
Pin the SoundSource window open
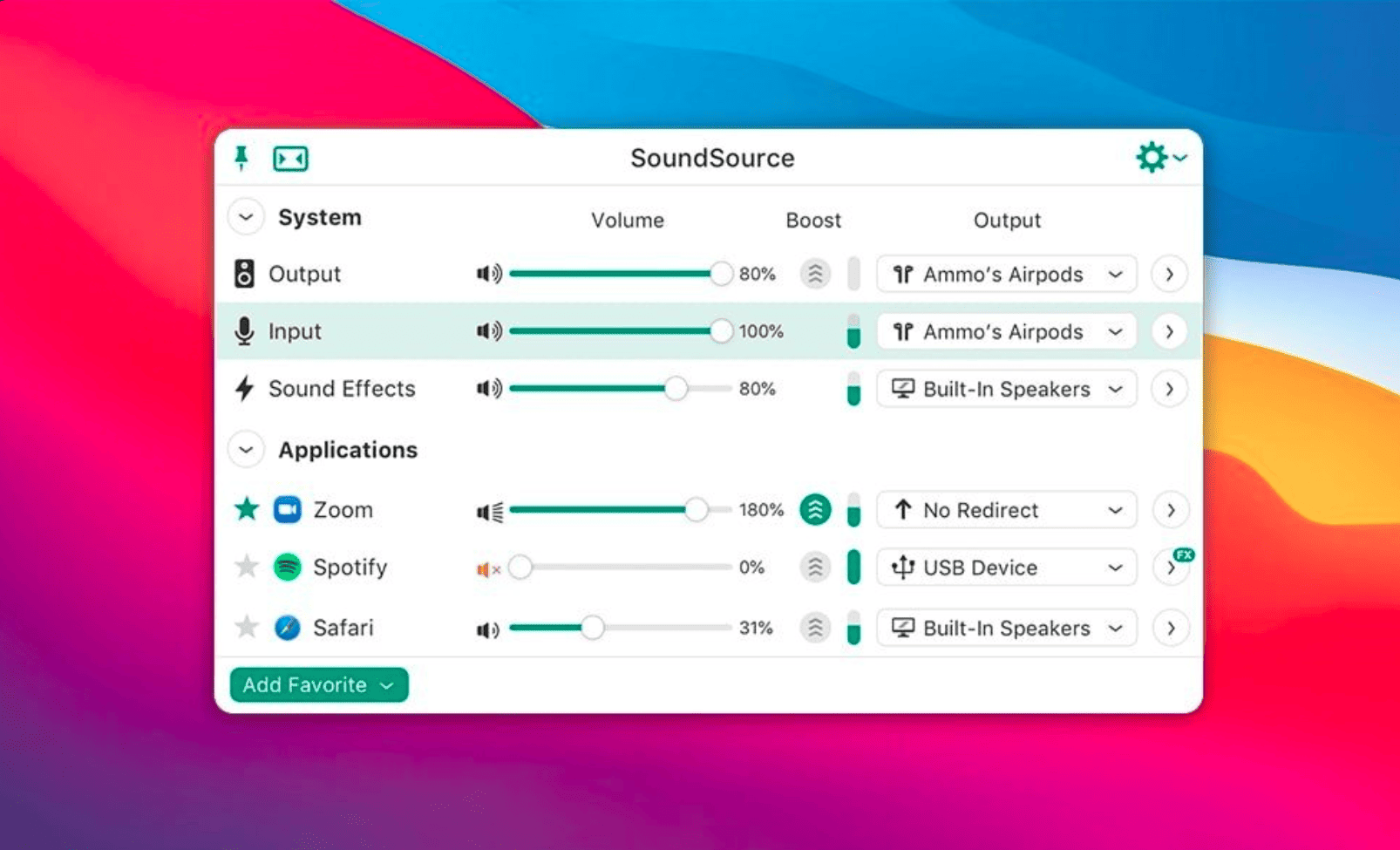(241, 158)
